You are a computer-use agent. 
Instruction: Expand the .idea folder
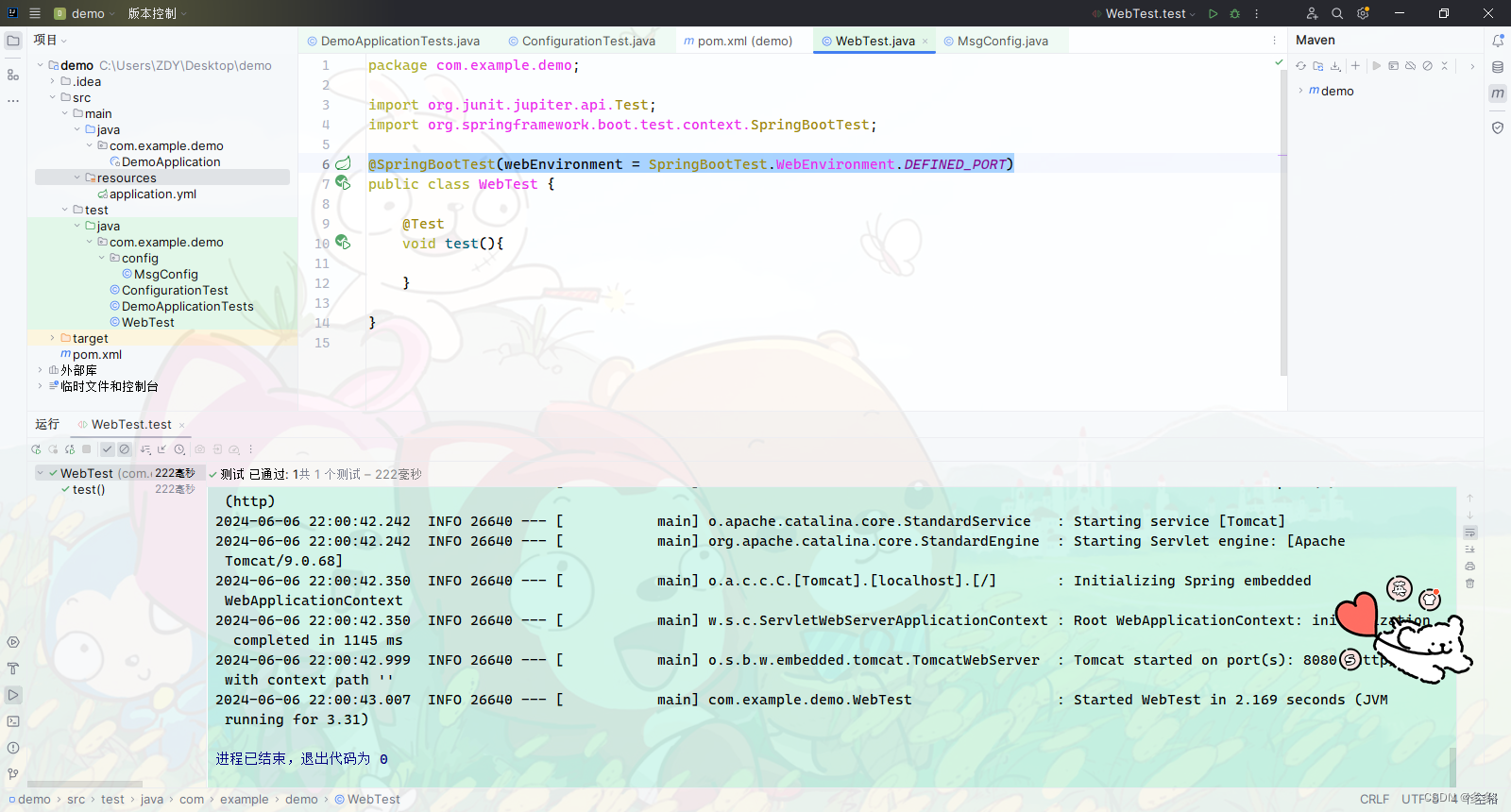coord(53,81)
